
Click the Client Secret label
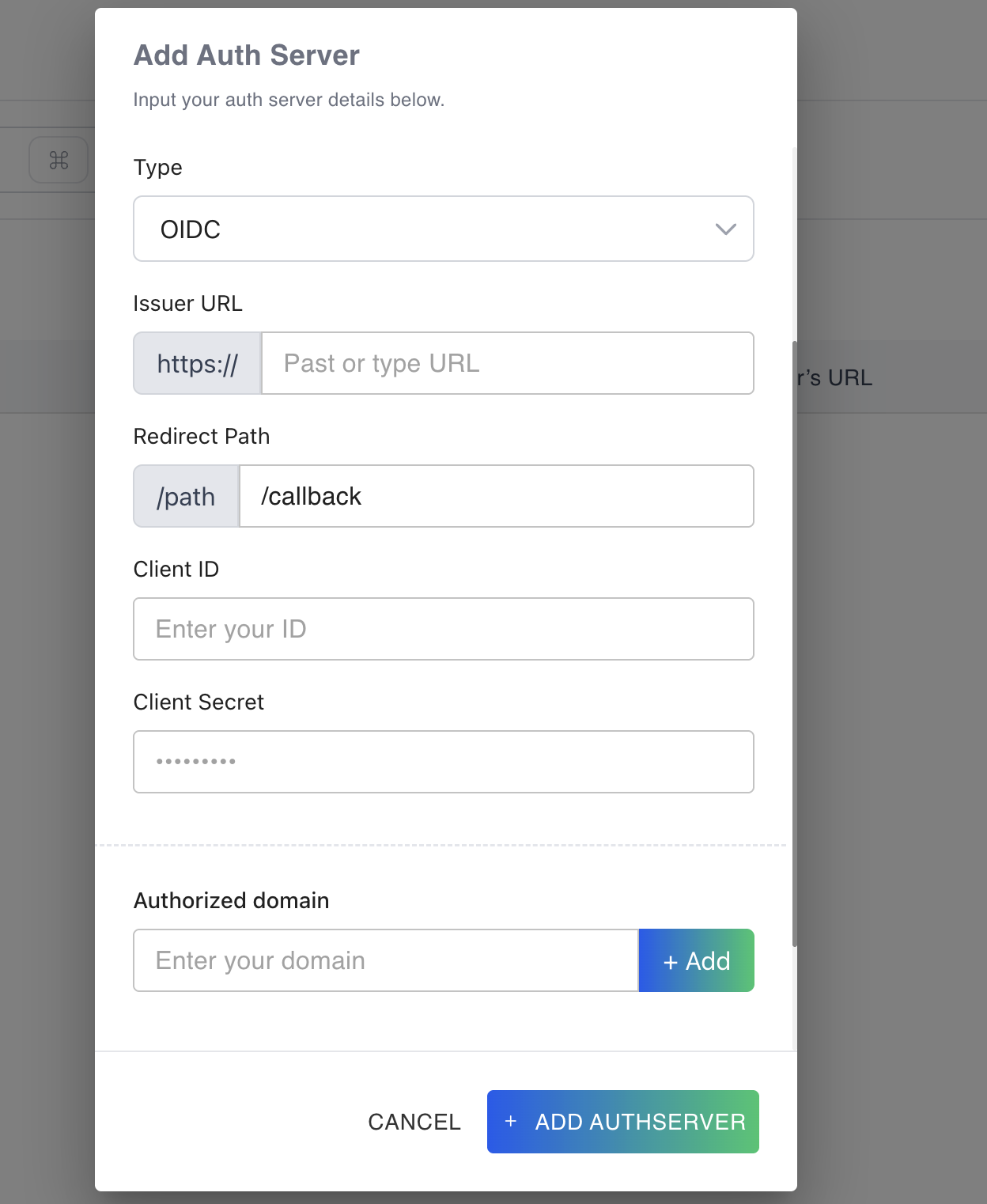click(x=199, y=702)
